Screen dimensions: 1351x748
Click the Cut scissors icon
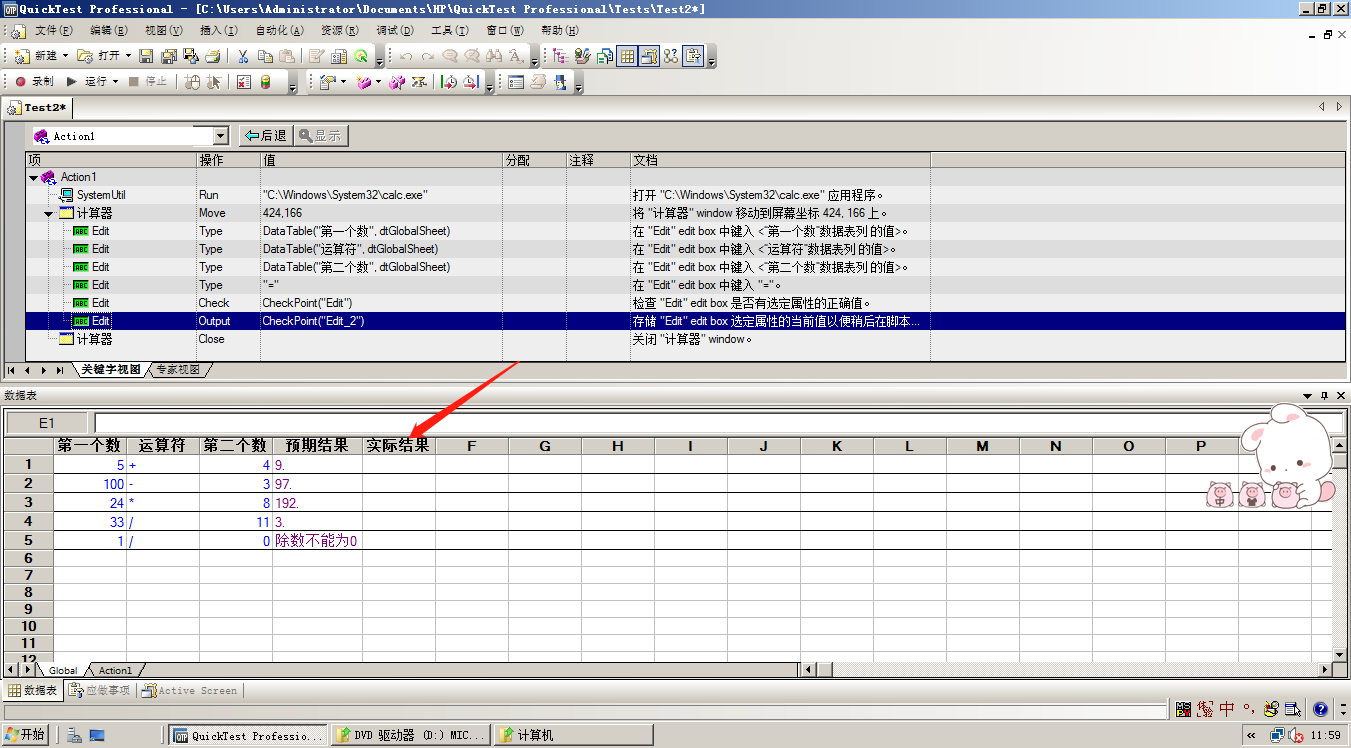pyautogui.click(x=243, y=56)
